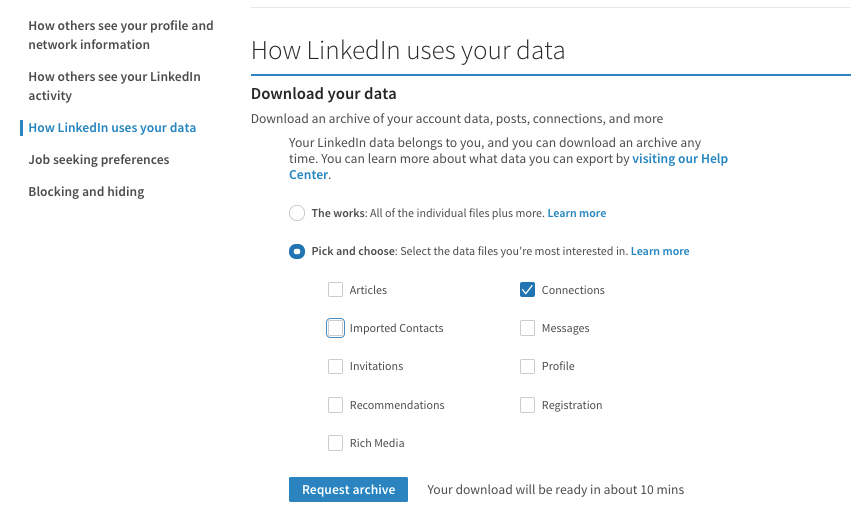Open Job seeking preferences section

pos(99,160)
